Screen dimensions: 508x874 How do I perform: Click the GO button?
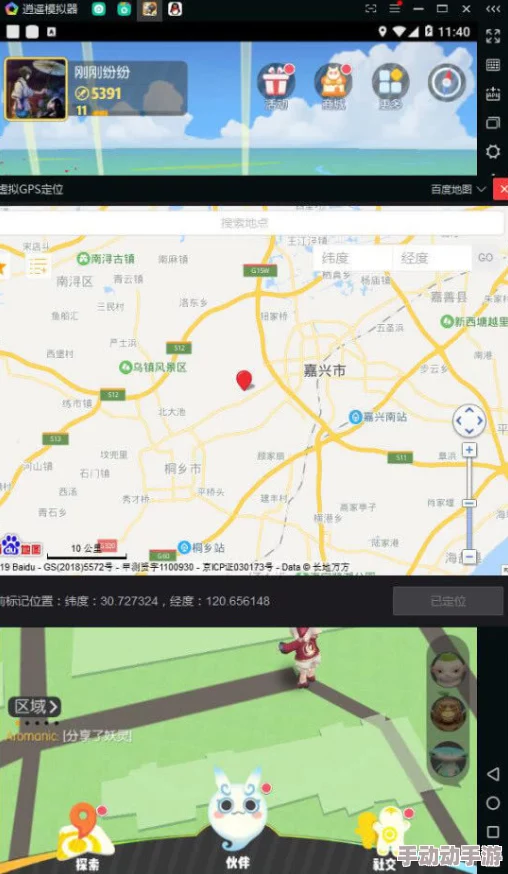[486, 258]
